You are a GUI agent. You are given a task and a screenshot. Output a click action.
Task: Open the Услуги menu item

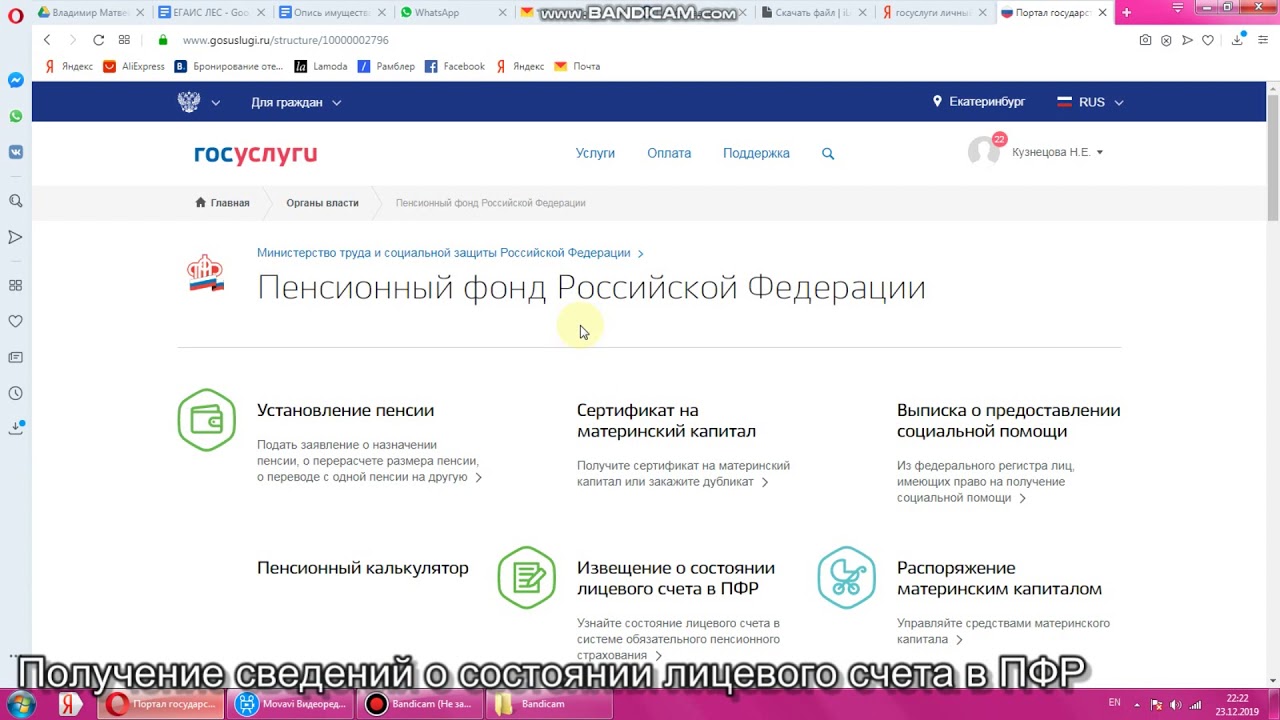tap(595, 153)
